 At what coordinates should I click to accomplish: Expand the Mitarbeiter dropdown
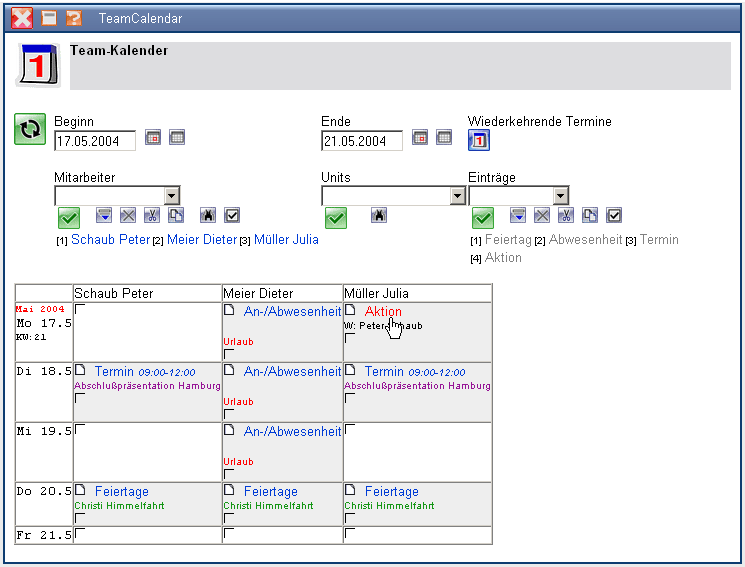click(171, 196)
